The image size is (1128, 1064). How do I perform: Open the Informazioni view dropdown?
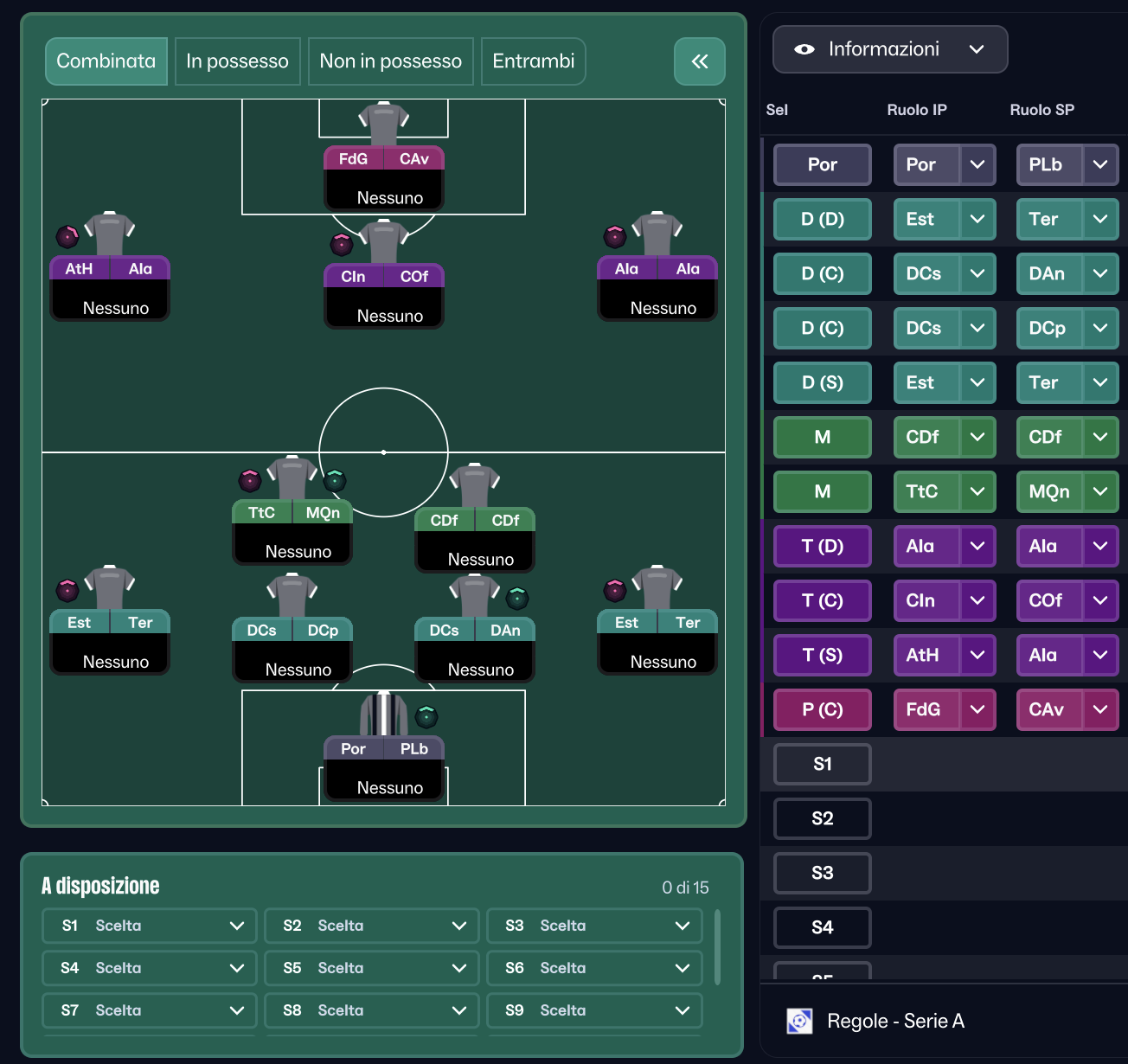tap(890, 49)
